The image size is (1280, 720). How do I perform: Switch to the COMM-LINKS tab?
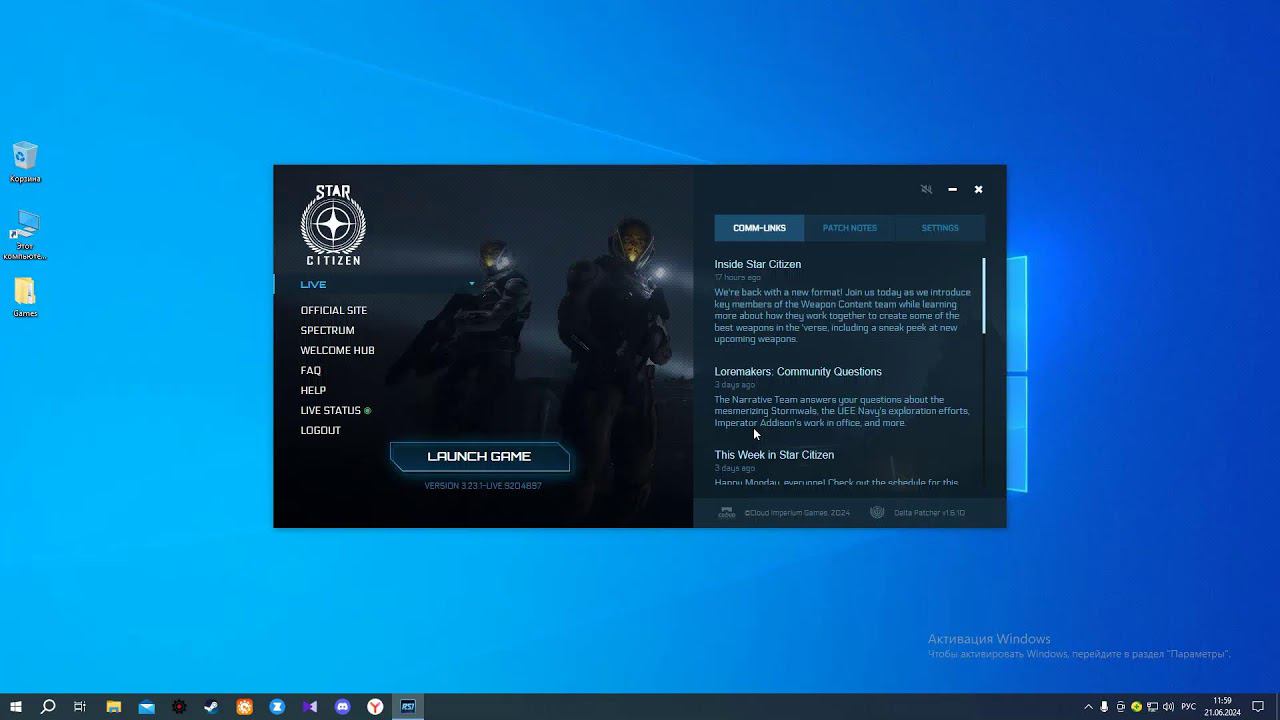(759, 228)
